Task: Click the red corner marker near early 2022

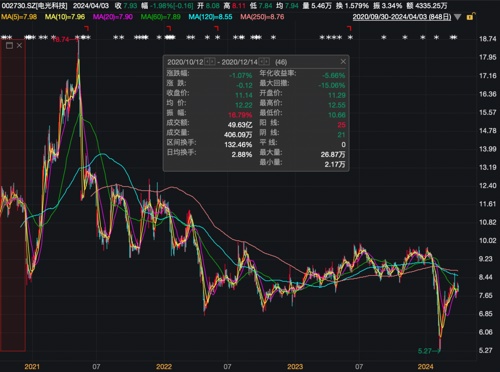Action: (169, 28)
